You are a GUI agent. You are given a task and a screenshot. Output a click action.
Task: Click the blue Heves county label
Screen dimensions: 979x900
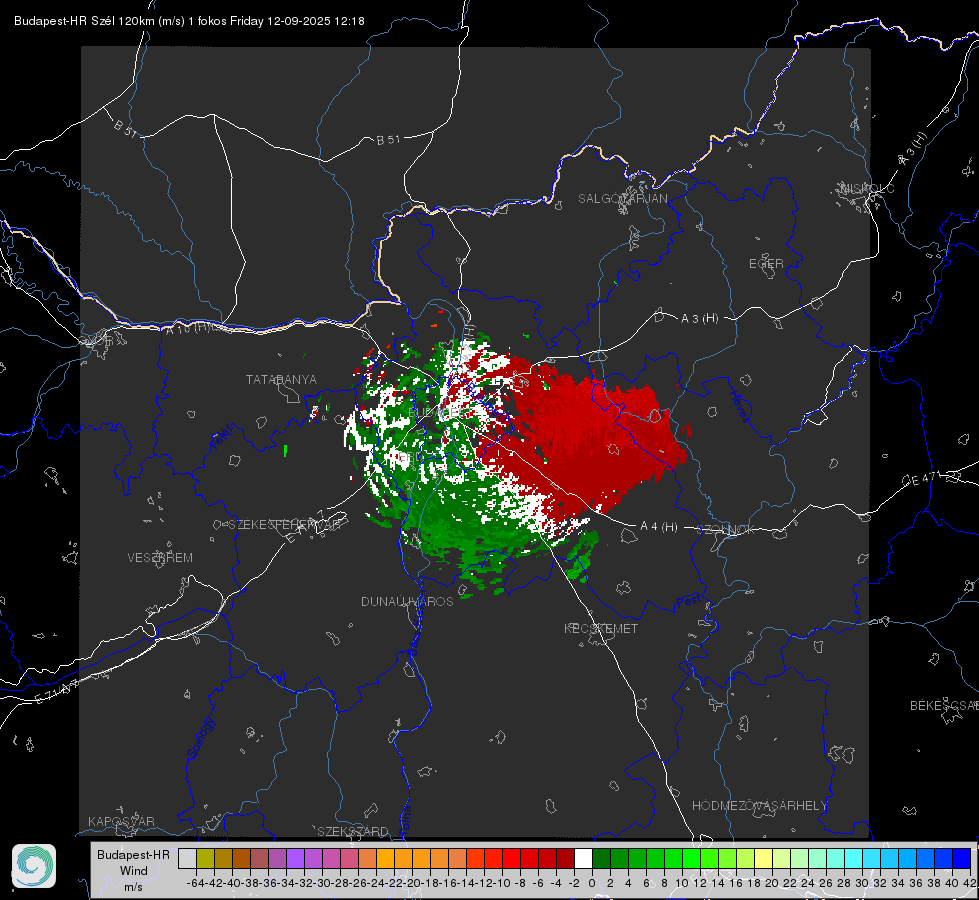pos(739,407)
